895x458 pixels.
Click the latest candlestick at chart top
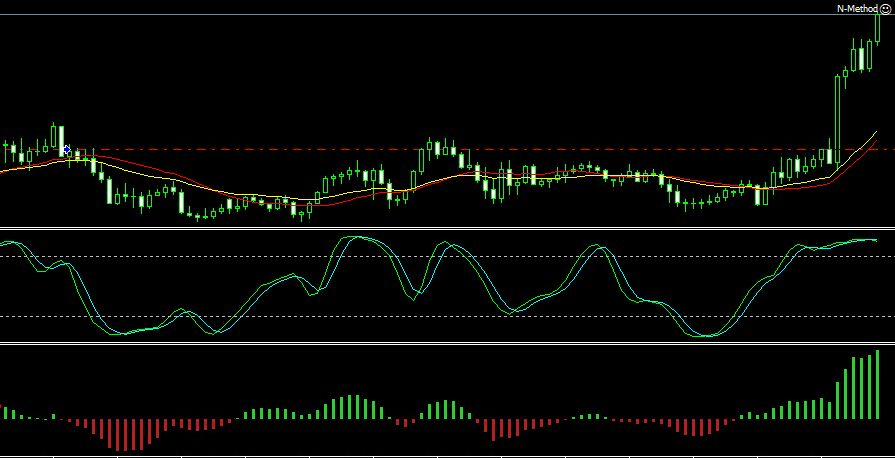click(877, 27)
